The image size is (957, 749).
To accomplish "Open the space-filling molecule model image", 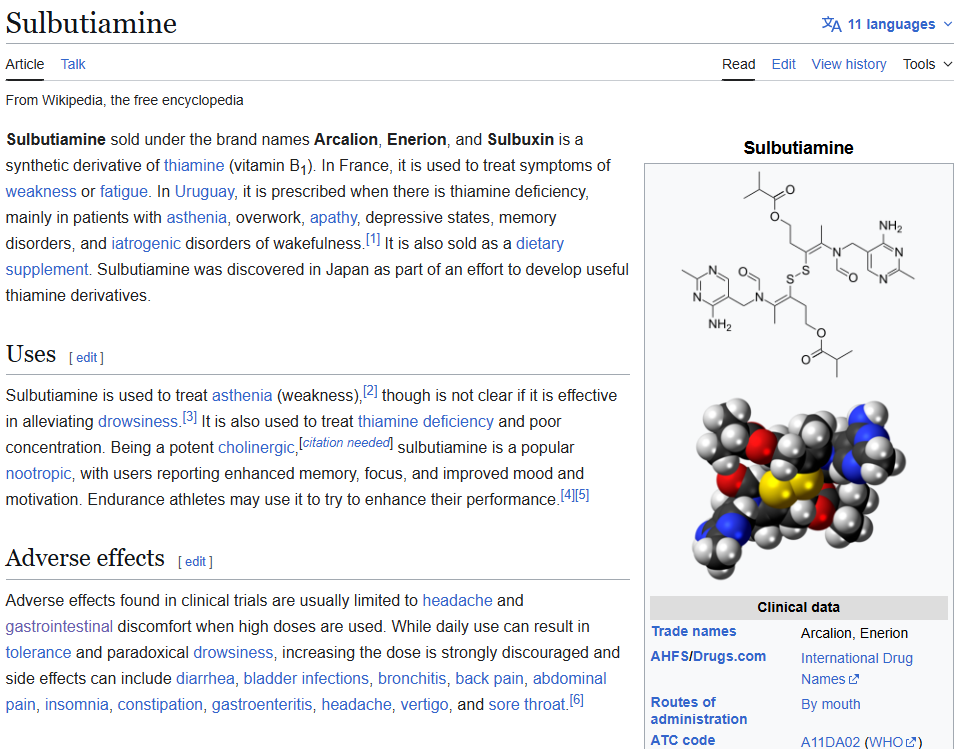I will (x=798, y=488).
